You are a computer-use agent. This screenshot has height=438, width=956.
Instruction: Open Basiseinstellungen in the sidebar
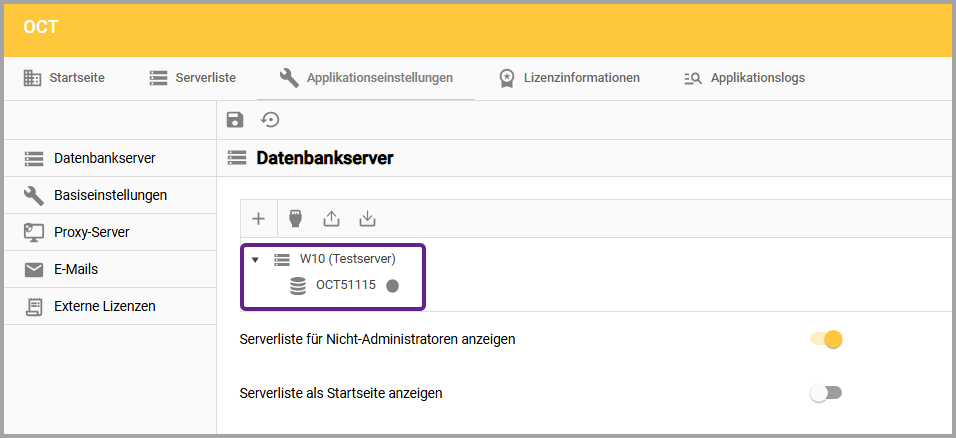click(x=110, y=195)
